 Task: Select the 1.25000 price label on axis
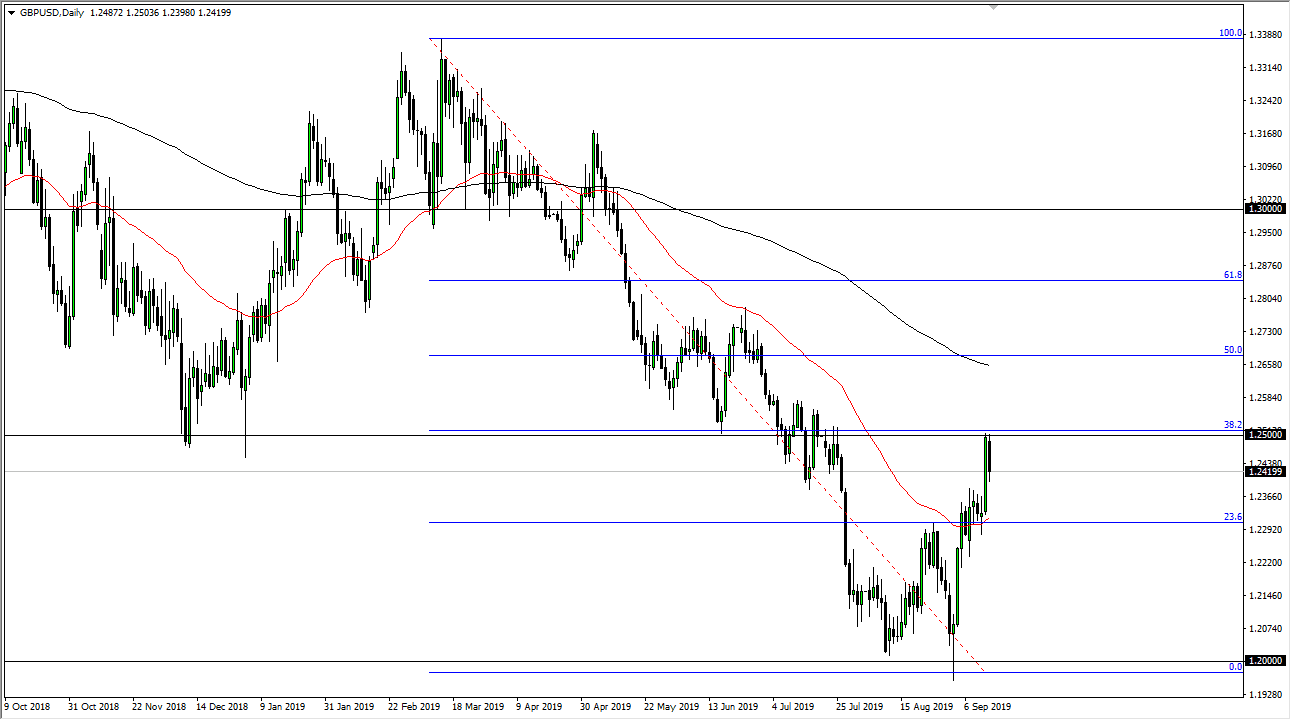[x=1265, y=435]
